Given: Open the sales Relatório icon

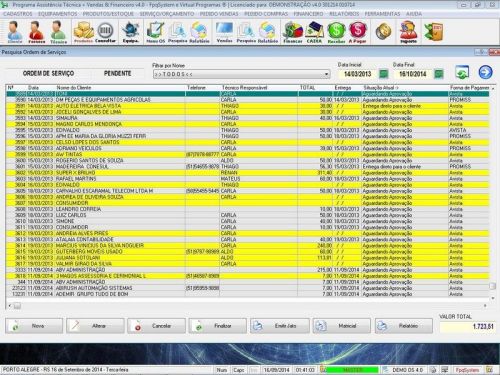Looking at the screenshot, I should click(268, 32).
